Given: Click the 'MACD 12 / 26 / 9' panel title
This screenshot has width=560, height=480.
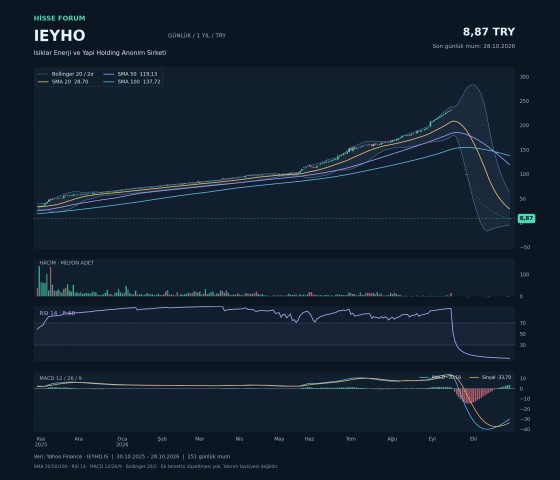Looking at the screenshot, I should coord(60,378).
